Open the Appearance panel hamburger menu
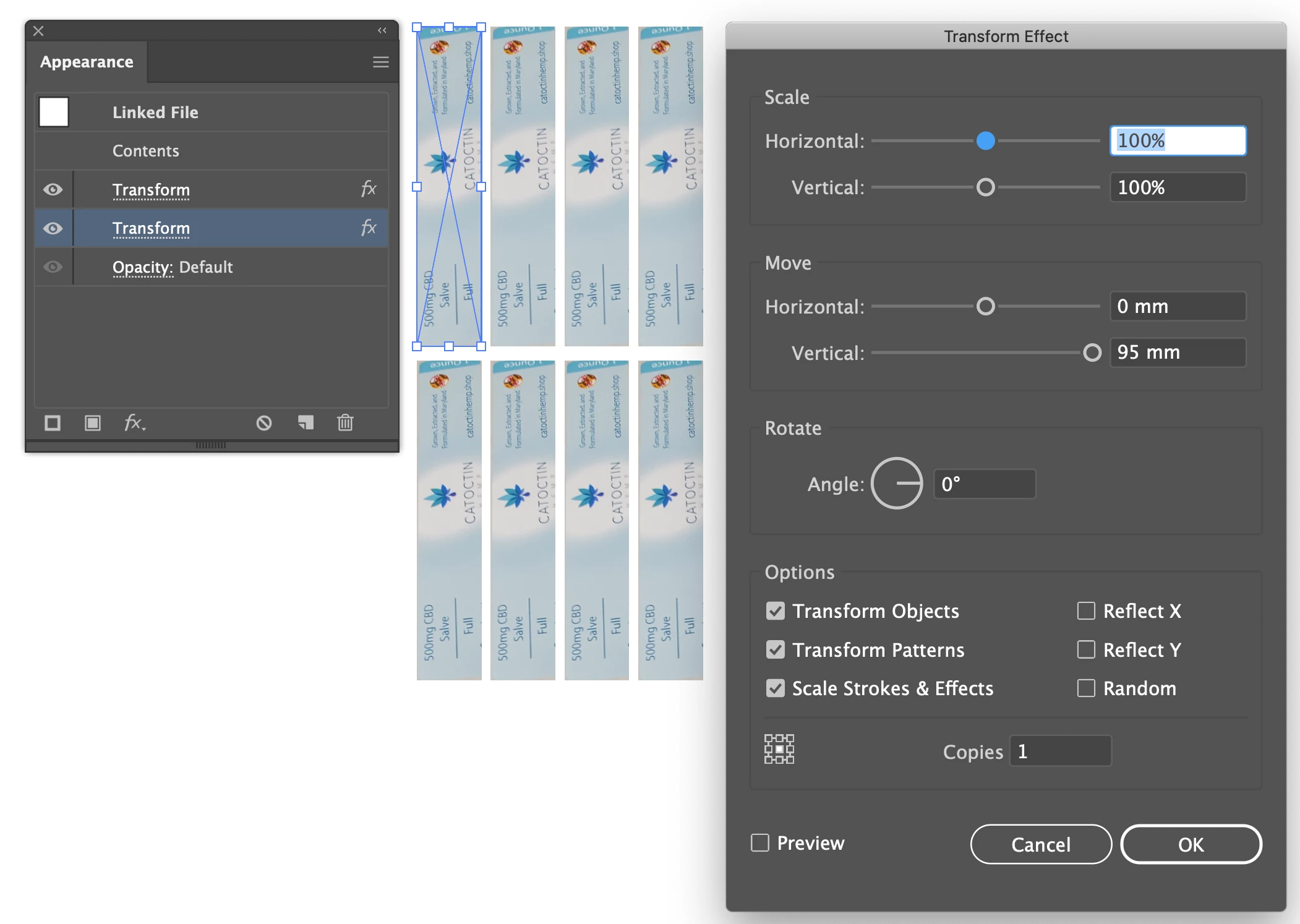 coord(381,62)
